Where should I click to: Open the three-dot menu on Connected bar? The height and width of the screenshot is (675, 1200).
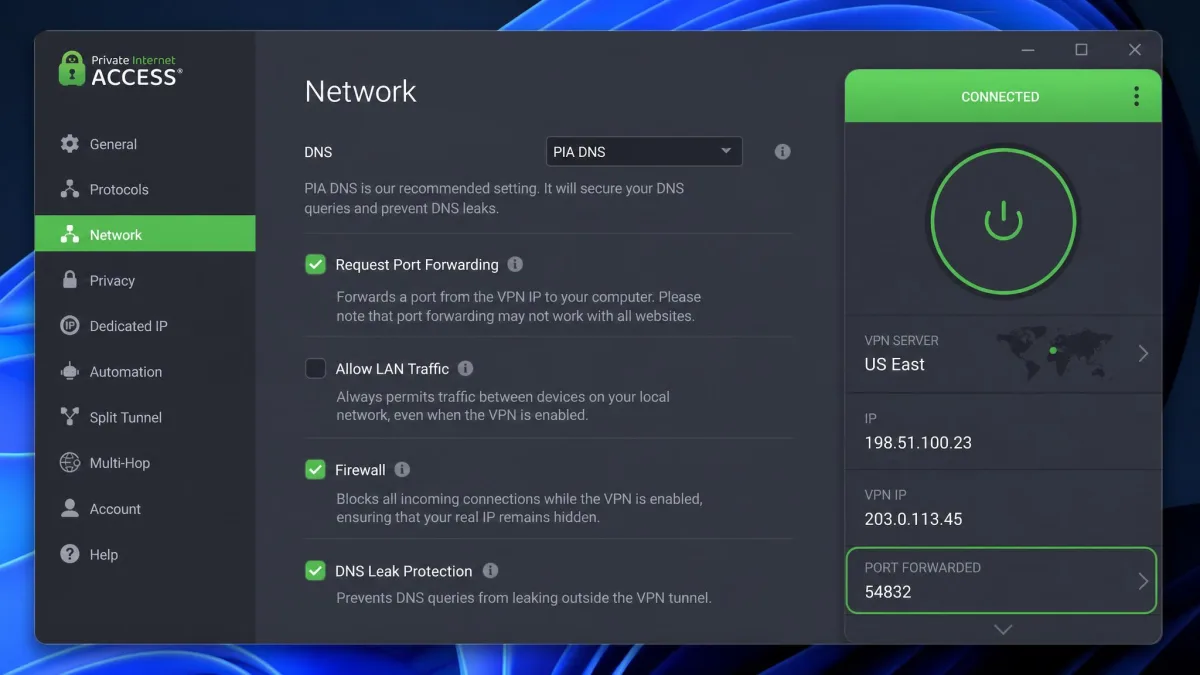click(1136, 96)
